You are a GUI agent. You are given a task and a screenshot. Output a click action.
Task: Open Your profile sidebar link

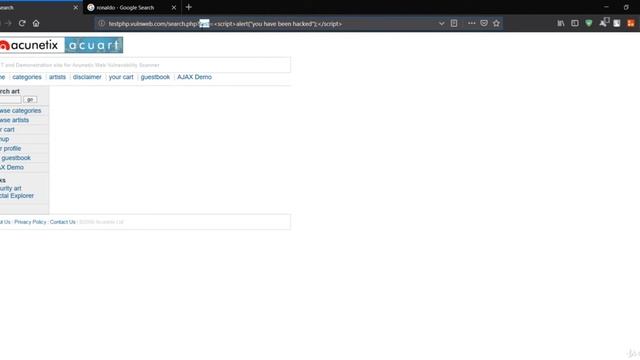tap(11, 148)
